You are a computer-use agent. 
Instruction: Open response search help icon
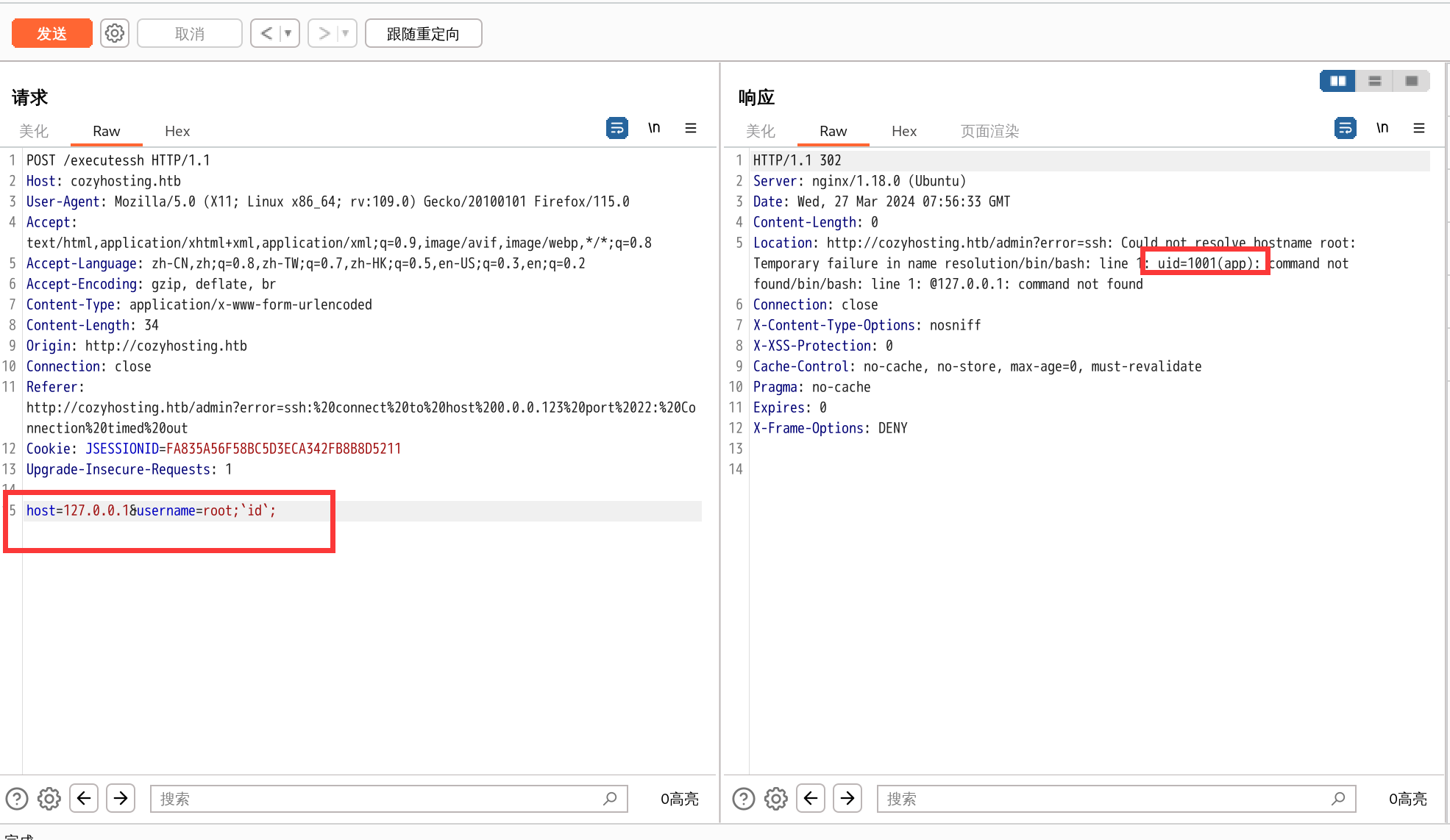tap(744, 799)
